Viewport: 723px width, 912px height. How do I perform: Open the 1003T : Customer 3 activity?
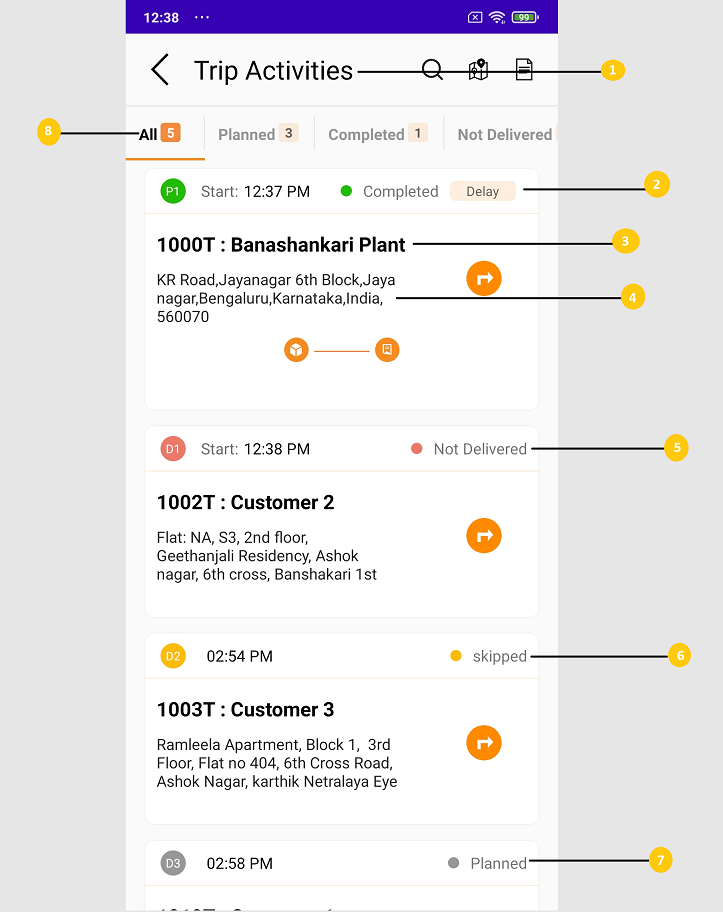(x=246, y=710)
